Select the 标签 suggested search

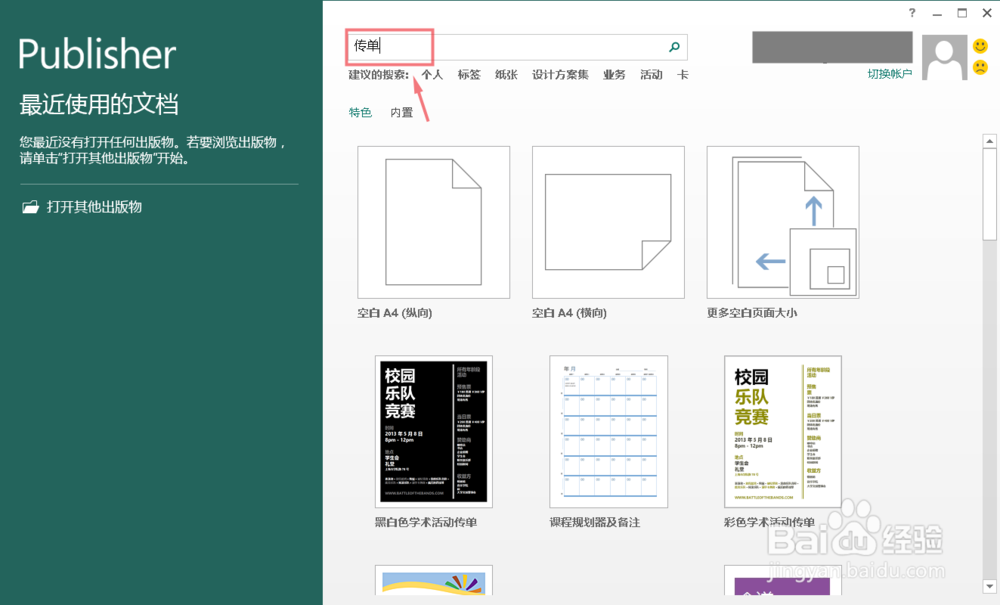(468, 74)
